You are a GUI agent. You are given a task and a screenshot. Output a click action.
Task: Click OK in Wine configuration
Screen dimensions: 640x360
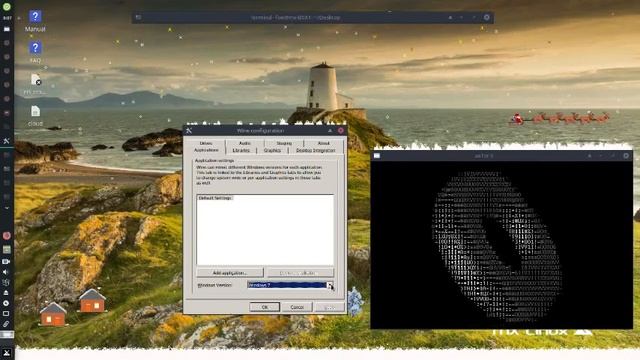[264, 307]
